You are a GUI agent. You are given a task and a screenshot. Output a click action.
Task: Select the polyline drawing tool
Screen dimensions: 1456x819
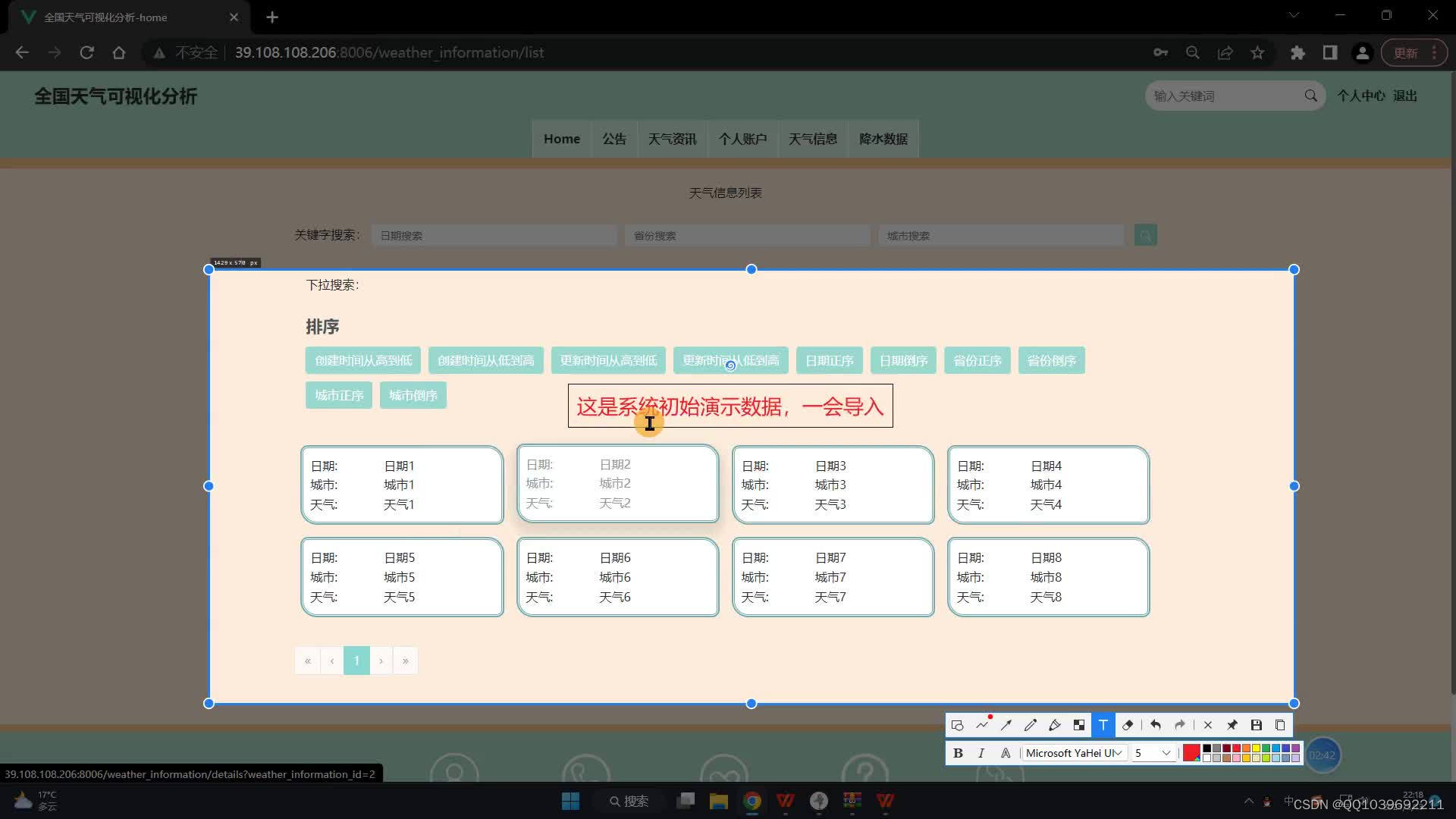point(982,726)
